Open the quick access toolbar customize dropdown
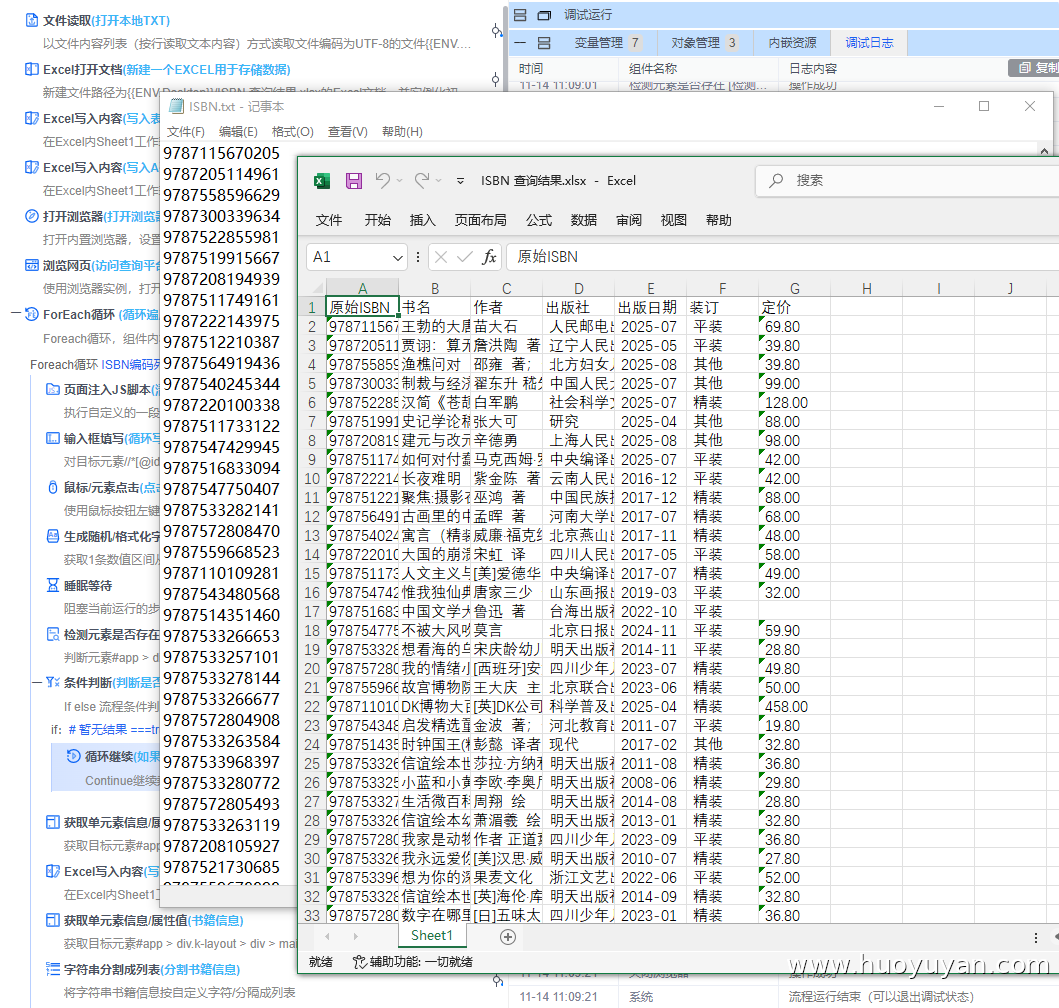Screen dimensions: 1059x1008 (460, 181)
